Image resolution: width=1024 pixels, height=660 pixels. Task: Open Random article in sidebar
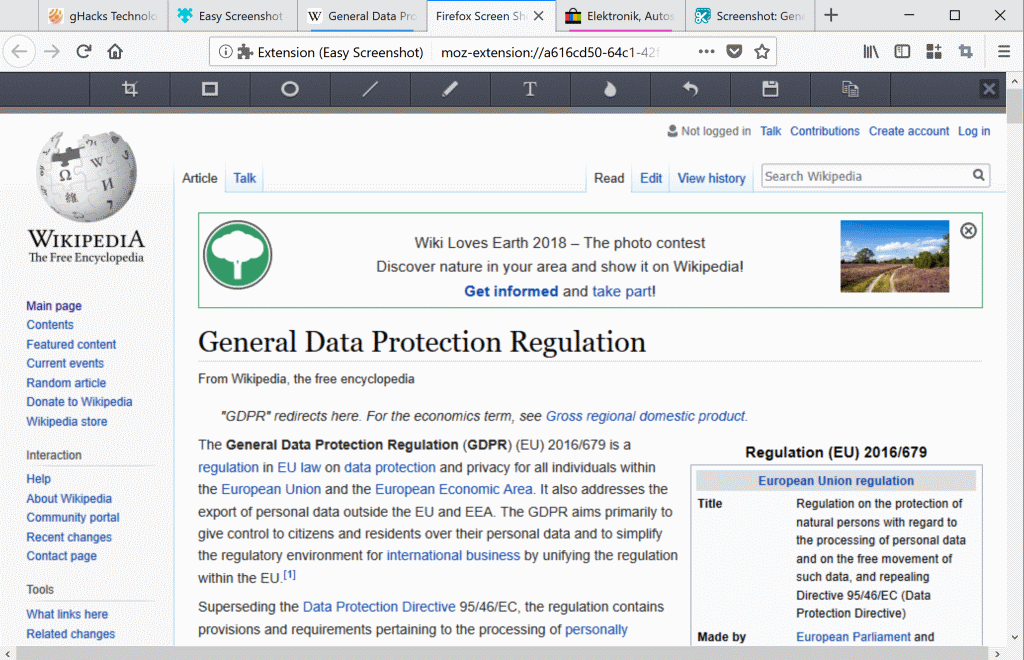[66, 383]
